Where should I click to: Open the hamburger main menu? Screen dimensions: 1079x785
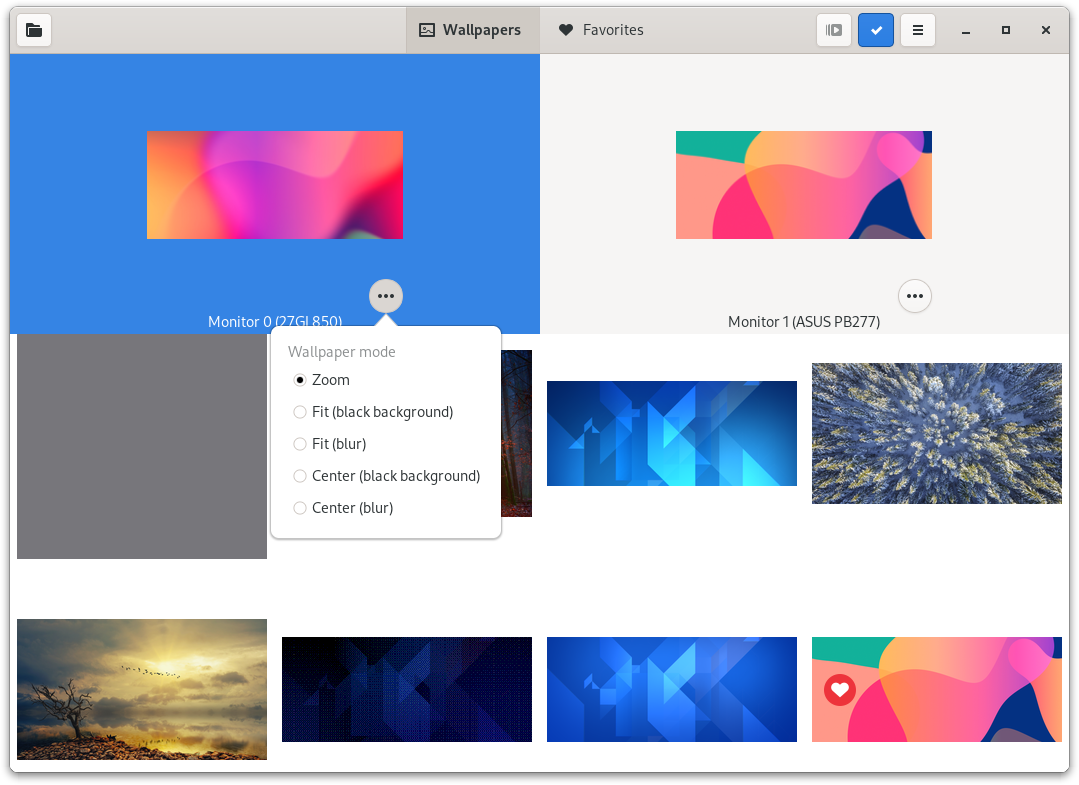pyautogui.click(x=917, y=30)
